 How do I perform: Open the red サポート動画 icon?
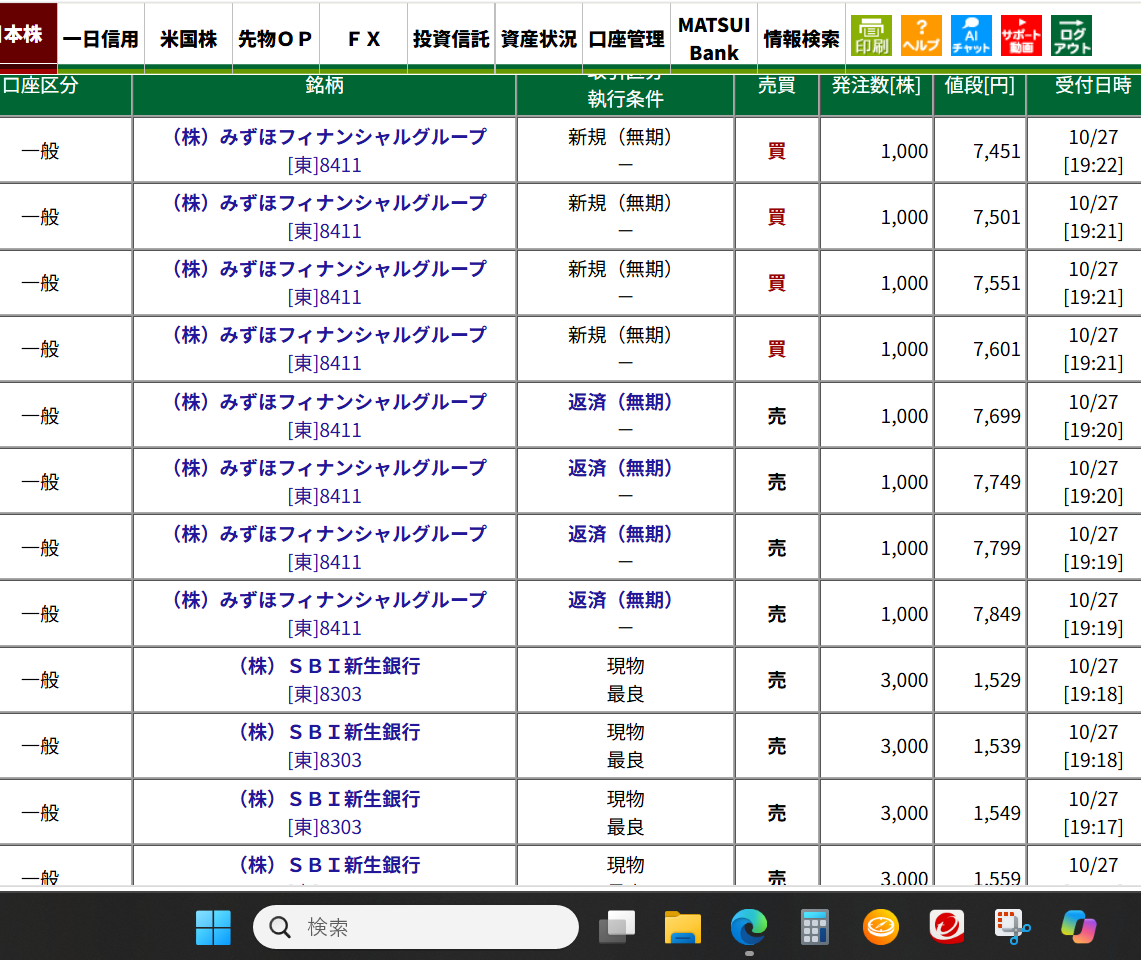pyautogui.click(x=1021, y=36)
